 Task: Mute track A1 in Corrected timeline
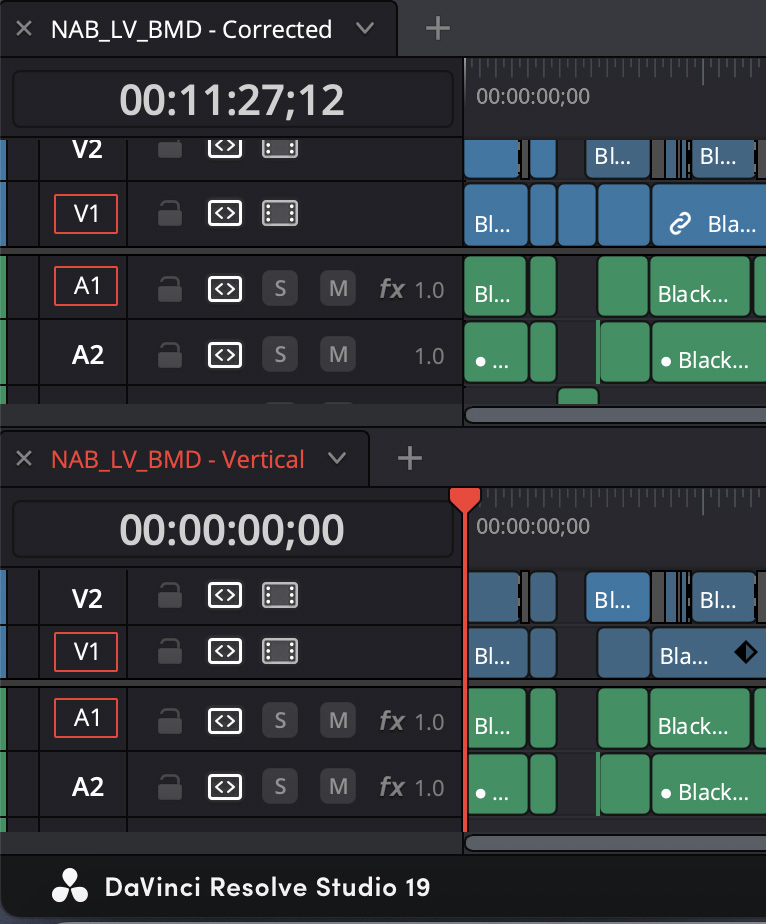point(338,288)
